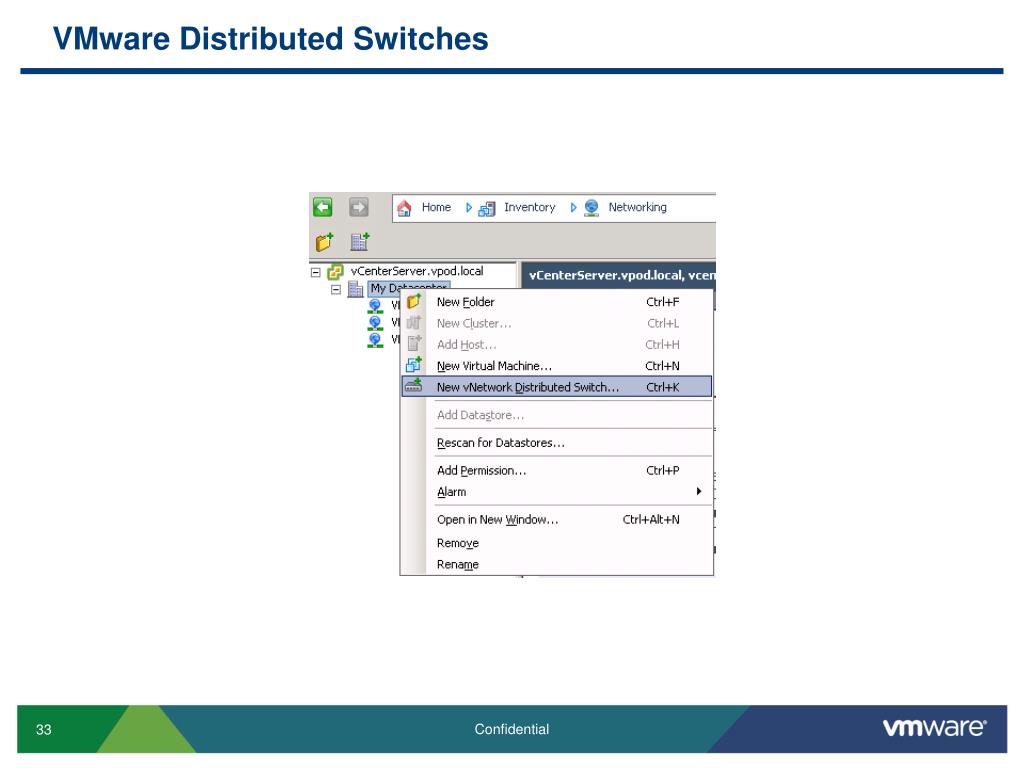Click the Inventory icon in breadcrumb

coord(487,208)
